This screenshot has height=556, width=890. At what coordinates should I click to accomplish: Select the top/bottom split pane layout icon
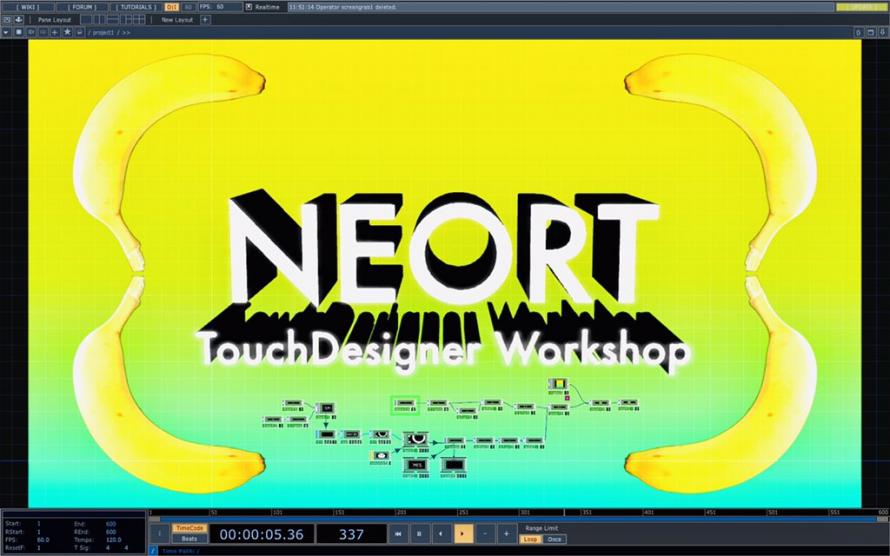[112, 20]
